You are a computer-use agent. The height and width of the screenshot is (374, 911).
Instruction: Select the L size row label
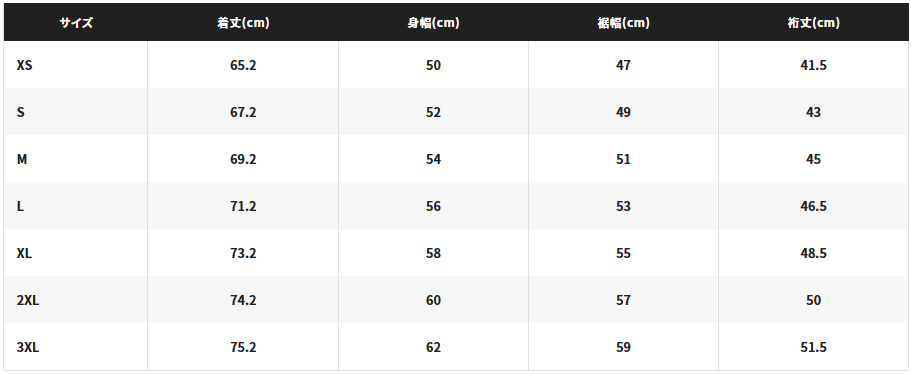pyautogui.click(x=20, y=206)
